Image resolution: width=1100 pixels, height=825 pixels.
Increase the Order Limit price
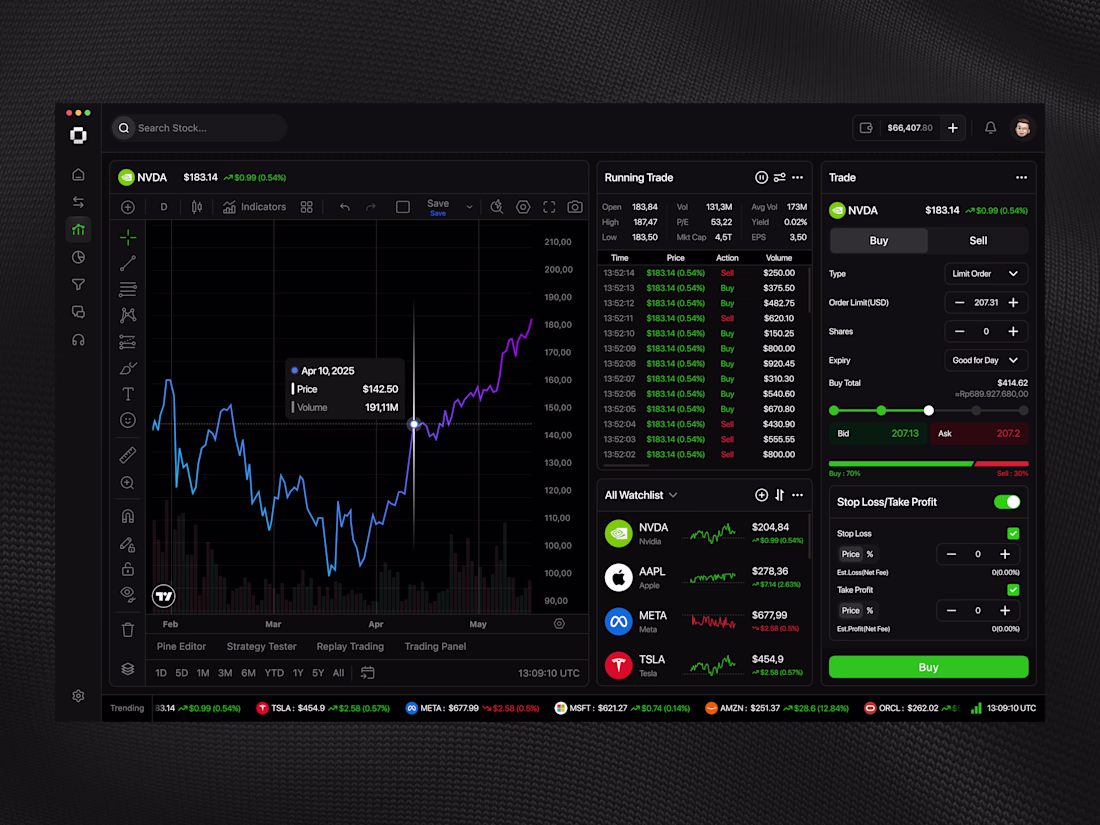1013,302
